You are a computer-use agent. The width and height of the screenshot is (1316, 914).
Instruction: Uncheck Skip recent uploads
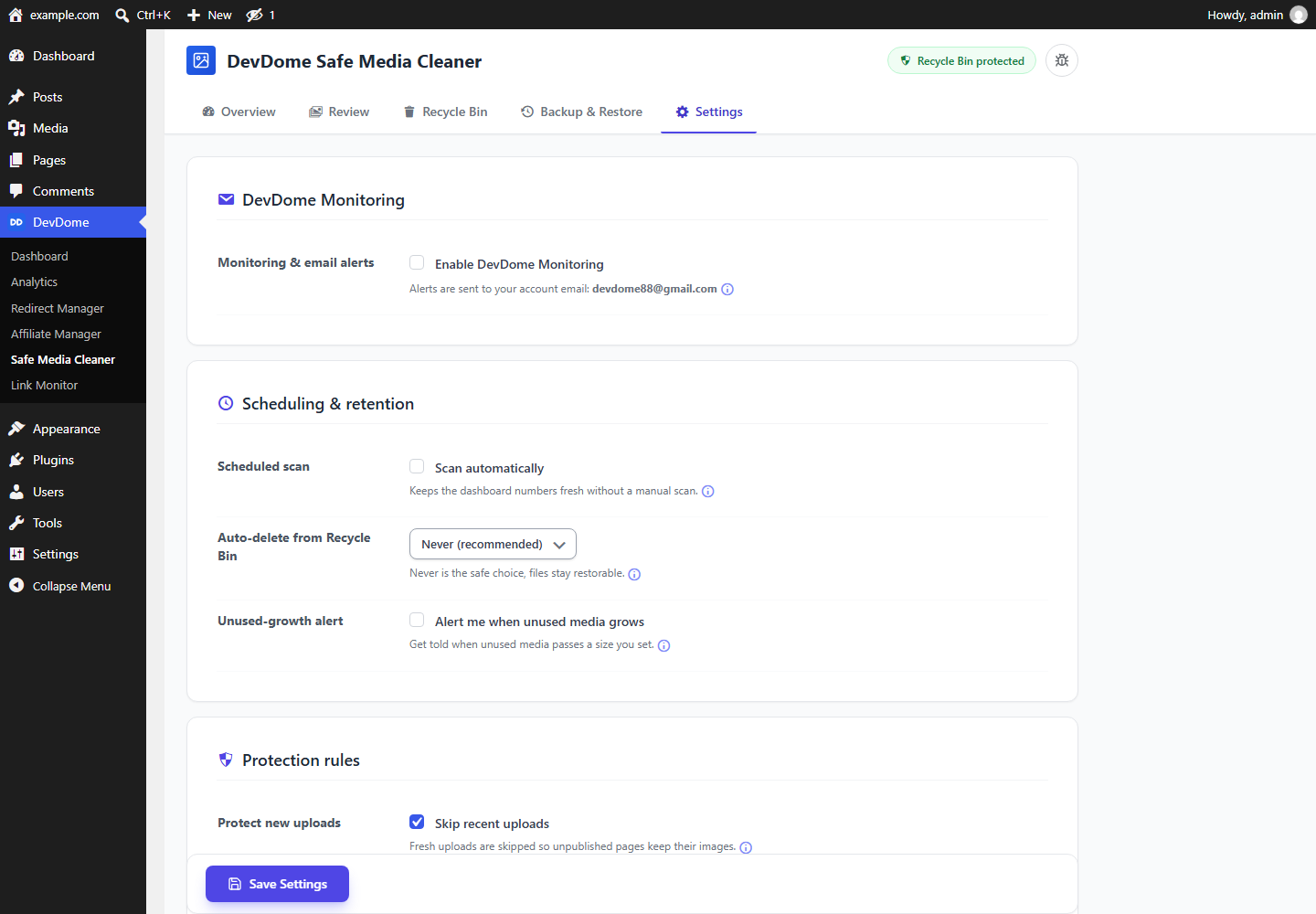point(417,822)
